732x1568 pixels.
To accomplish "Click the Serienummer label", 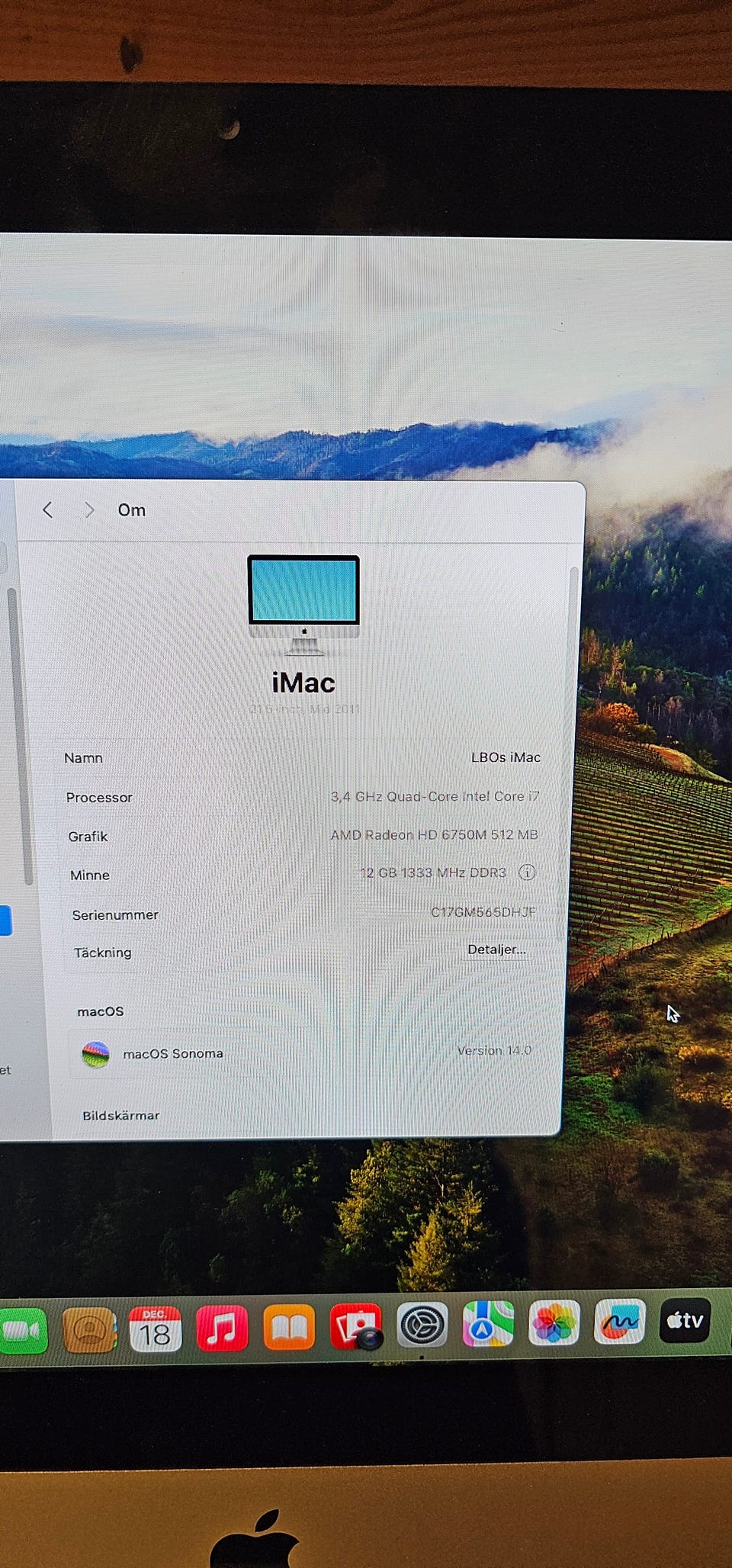I will coord(115,914).
